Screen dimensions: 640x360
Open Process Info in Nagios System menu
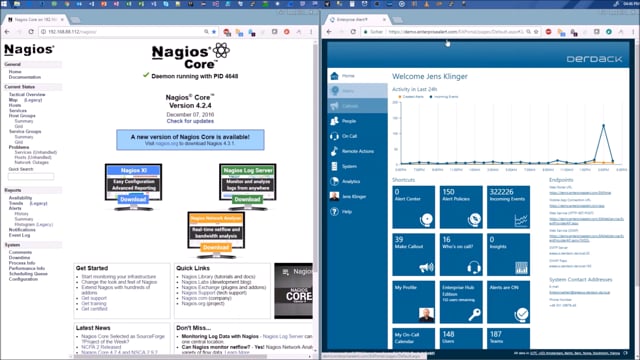[22, 263]
